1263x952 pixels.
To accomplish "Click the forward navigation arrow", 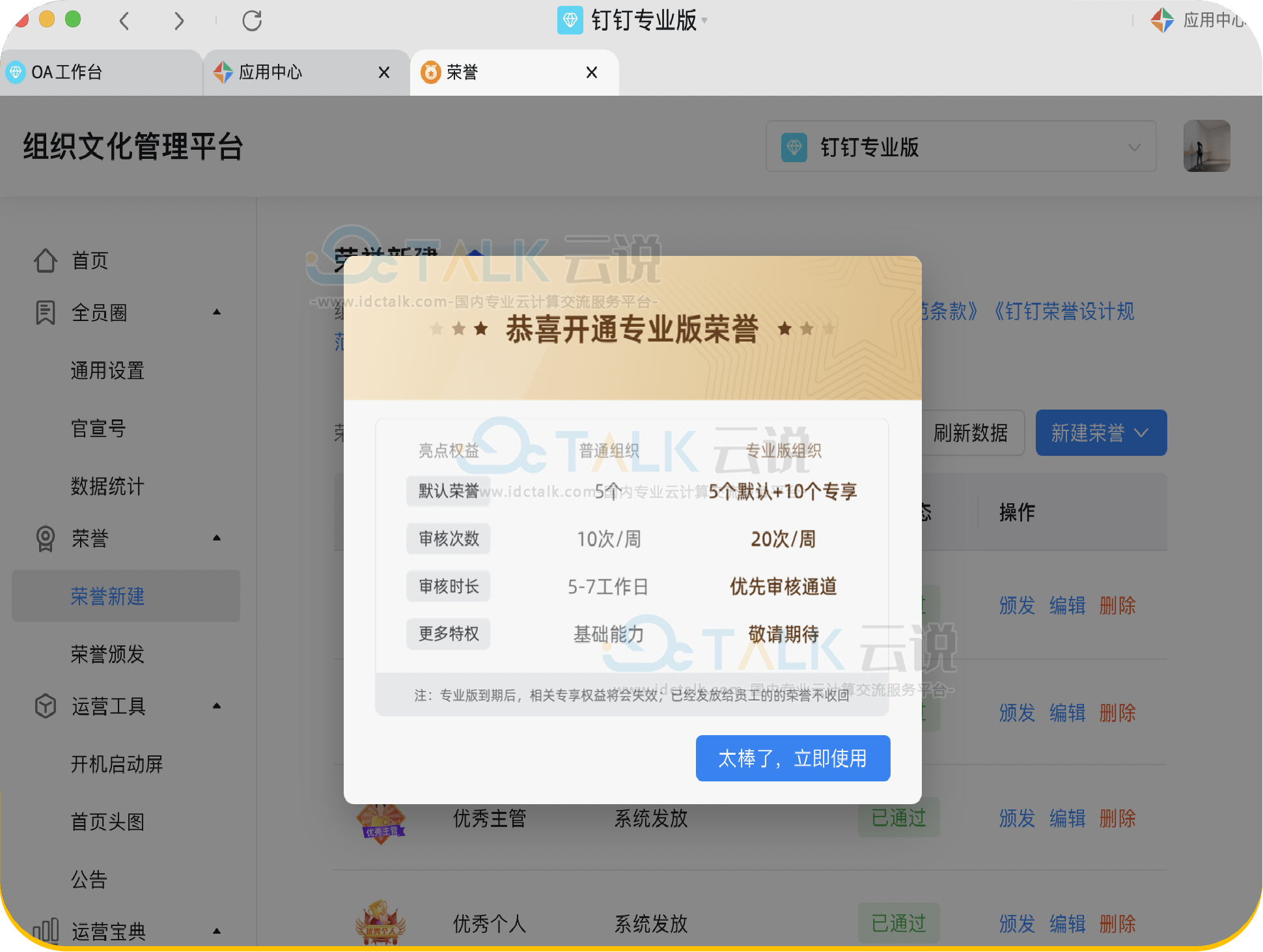I will (x=179, y=21).
